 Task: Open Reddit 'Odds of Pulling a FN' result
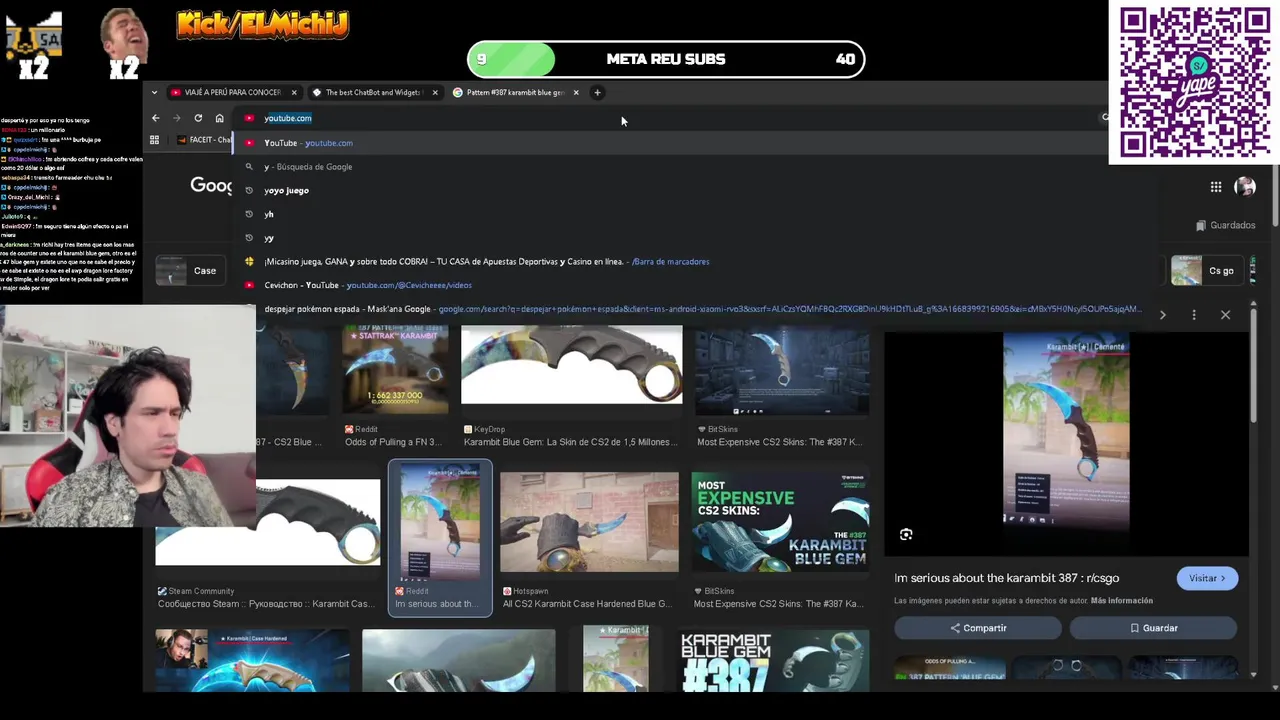pos(394,370)
